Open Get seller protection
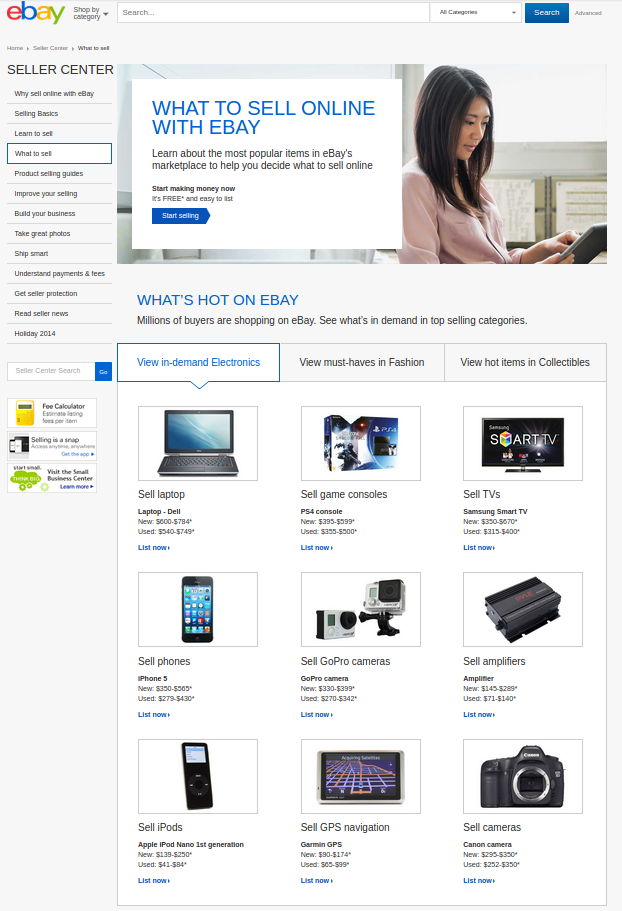 45,294
